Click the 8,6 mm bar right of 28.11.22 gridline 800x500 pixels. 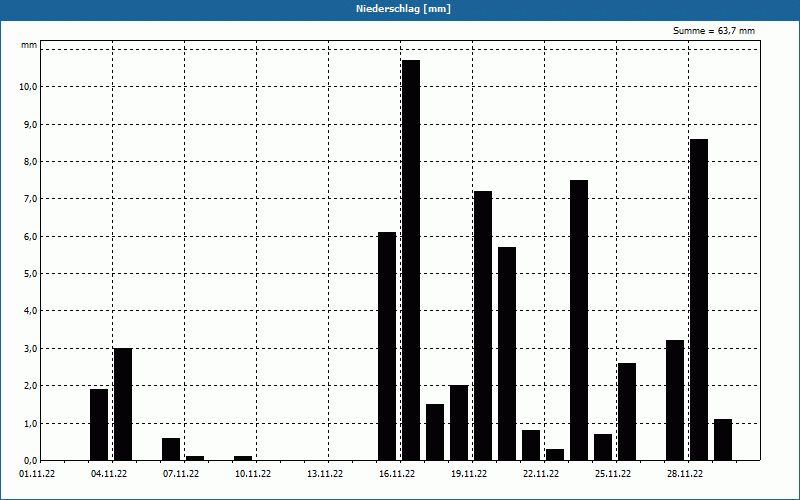[699, 299]
